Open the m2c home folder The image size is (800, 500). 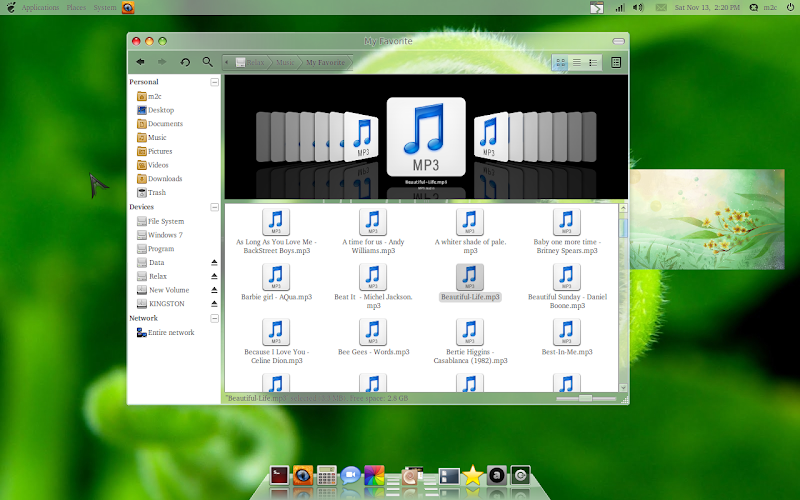pos(149,96)
